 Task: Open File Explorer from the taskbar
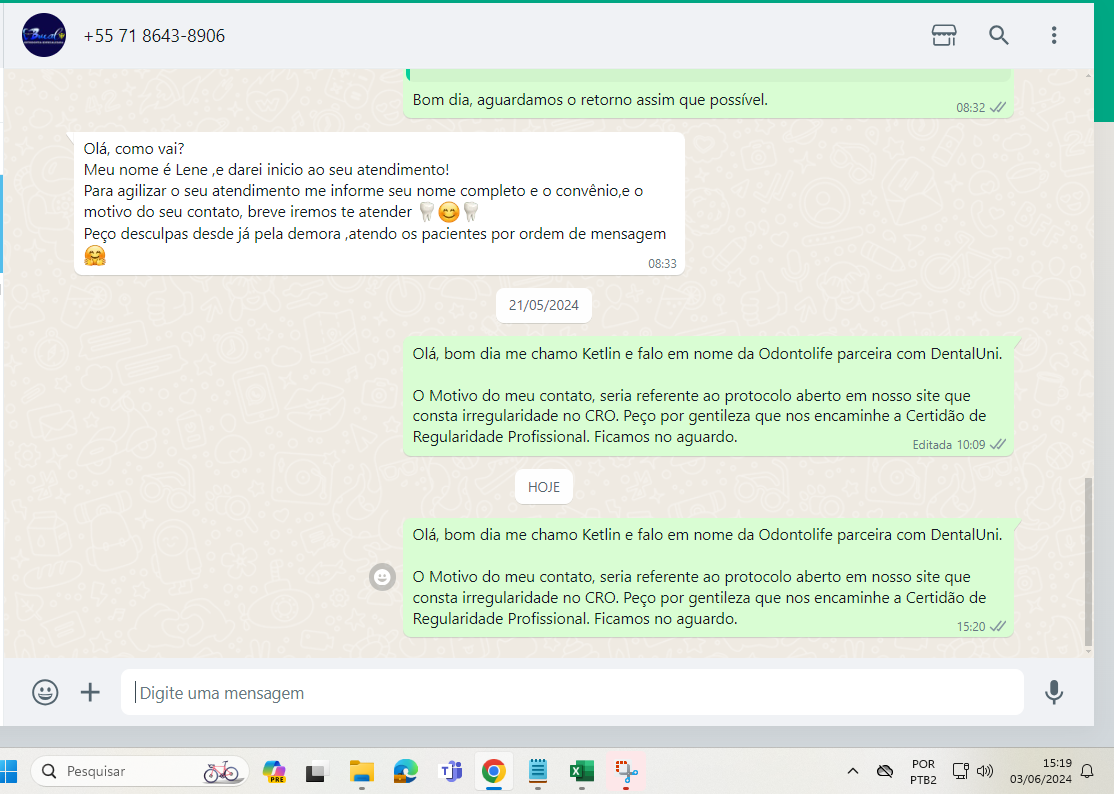click(x=362, y=771)
